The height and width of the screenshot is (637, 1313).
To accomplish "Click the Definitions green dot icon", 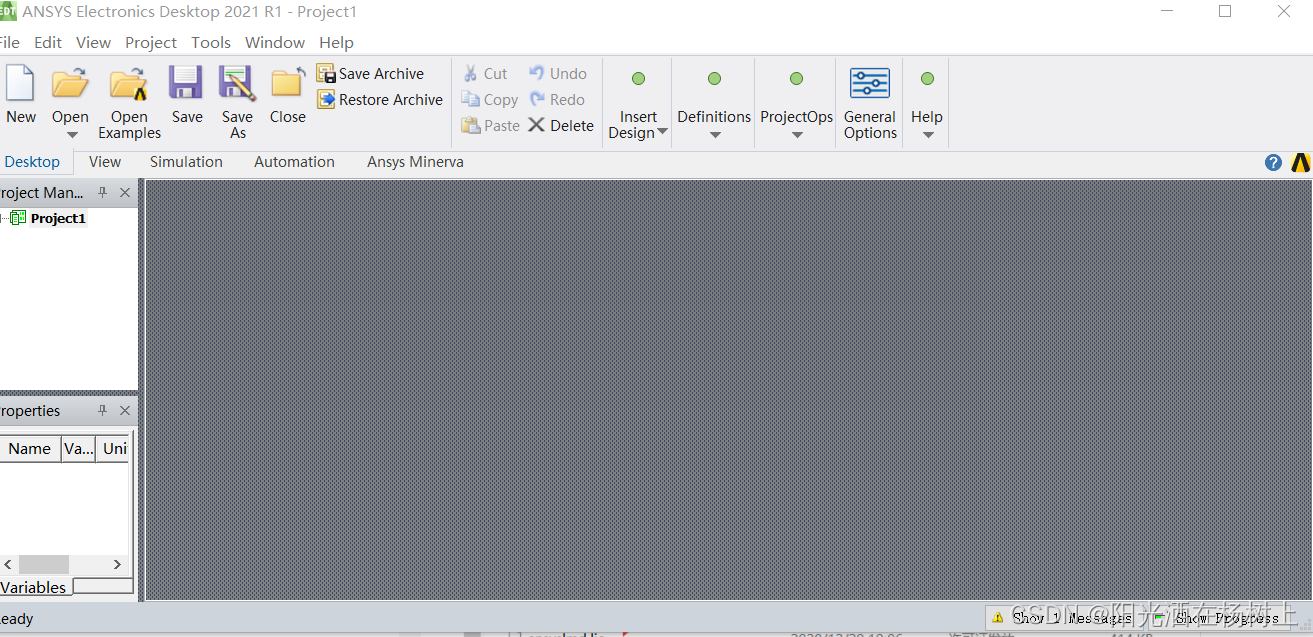I will click(714, 79).
